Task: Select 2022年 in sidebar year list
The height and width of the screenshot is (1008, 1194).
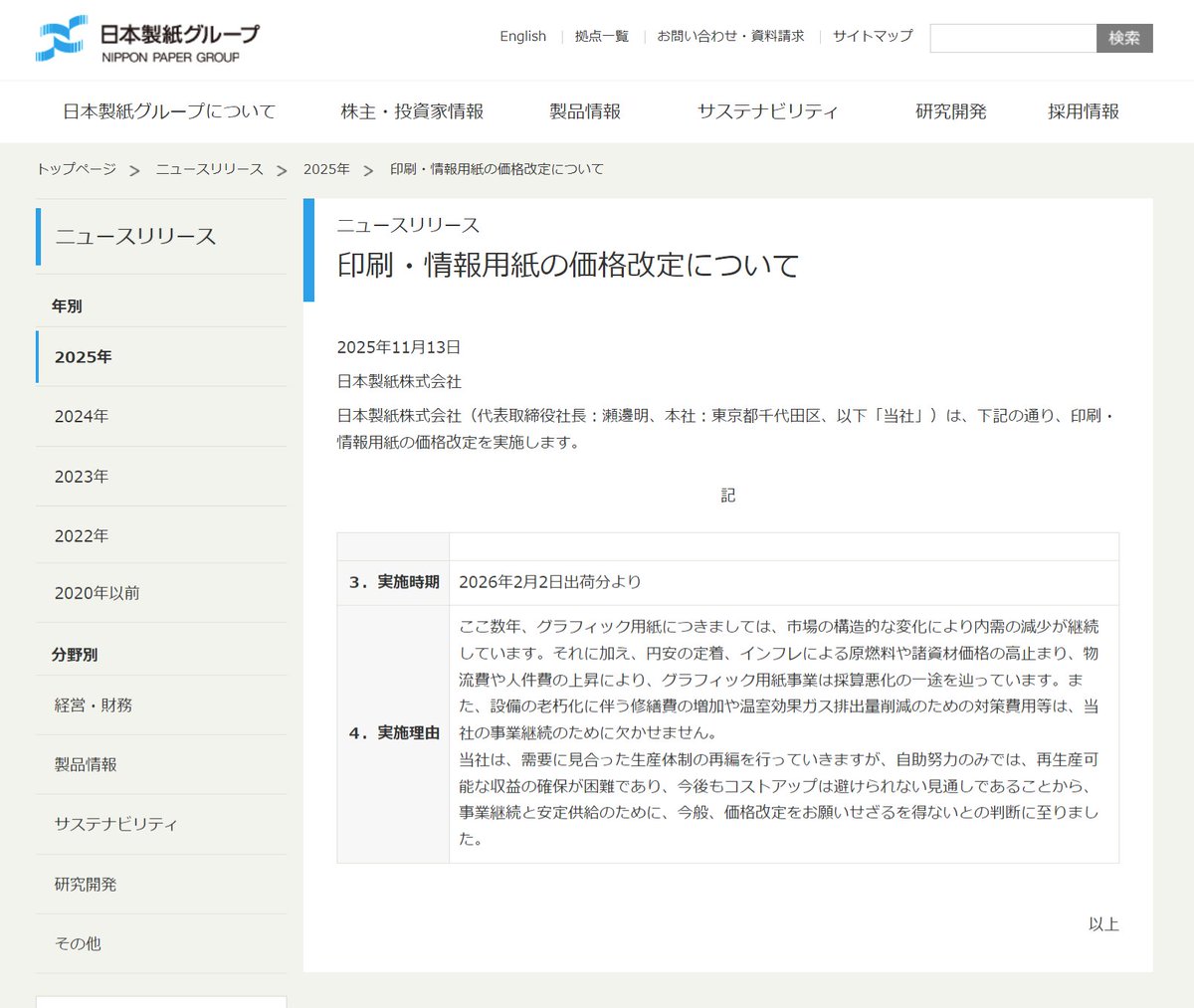Action: 161,535
